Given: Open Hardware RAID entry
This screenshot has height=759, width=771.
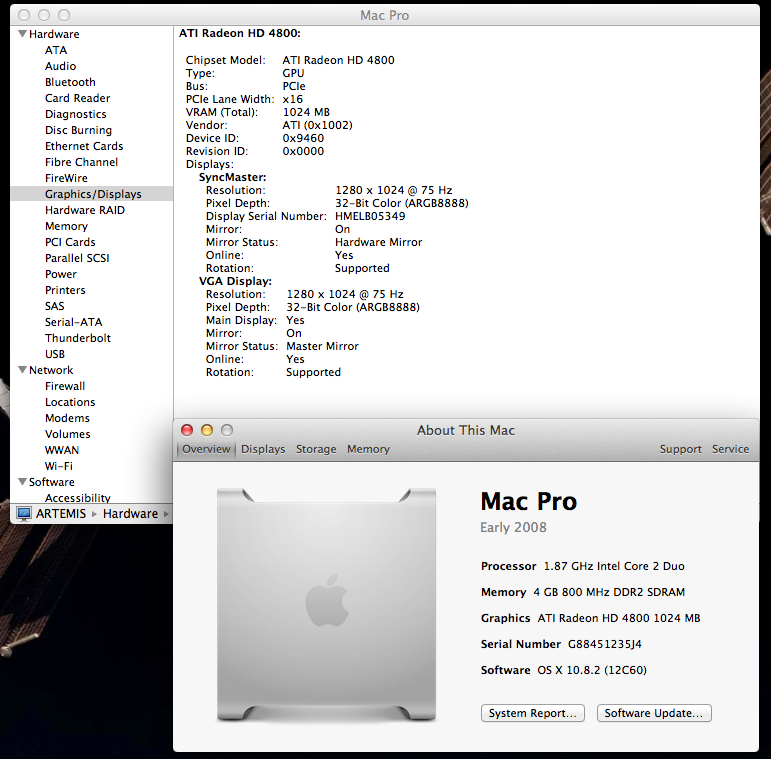Looking at the screenshot, I should [x=85, y=210].
